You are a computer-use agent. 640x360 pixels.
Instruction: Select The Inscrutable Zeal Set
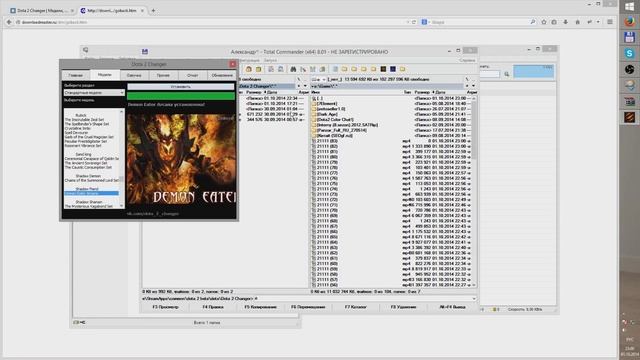pyautogui.click(x=84, y=120)
